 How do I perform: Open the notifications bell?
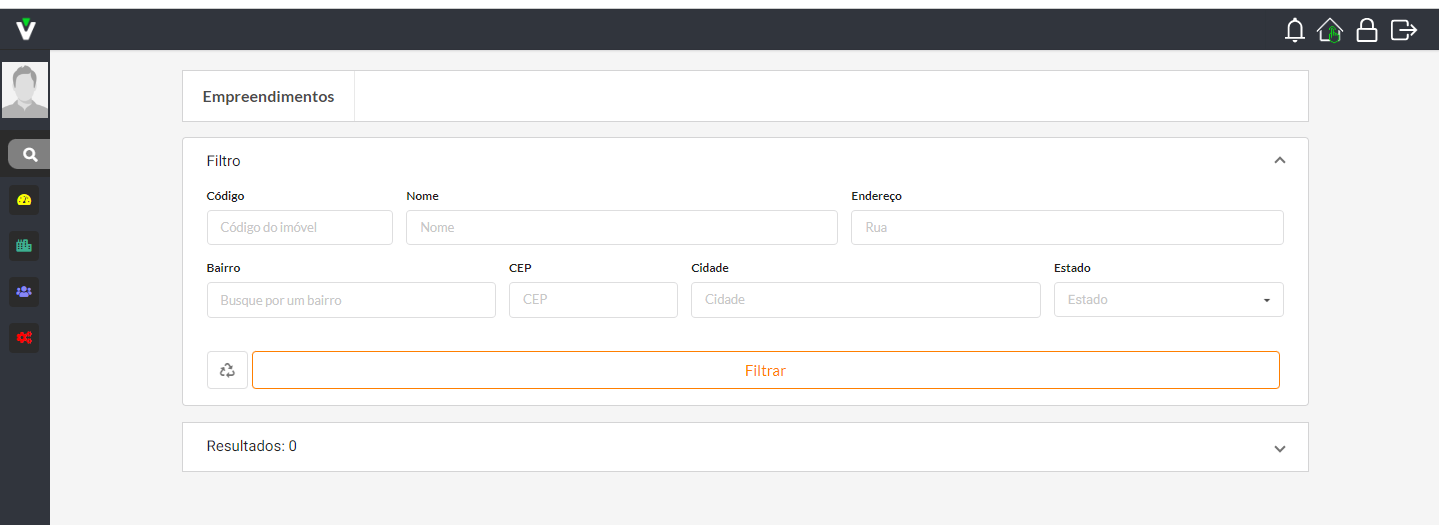click(x=1295, y=30)
